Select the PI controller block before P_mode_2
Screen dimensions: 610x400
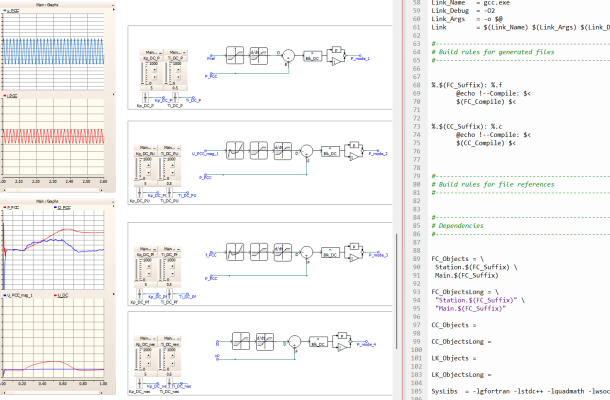(x=351, y=151)
